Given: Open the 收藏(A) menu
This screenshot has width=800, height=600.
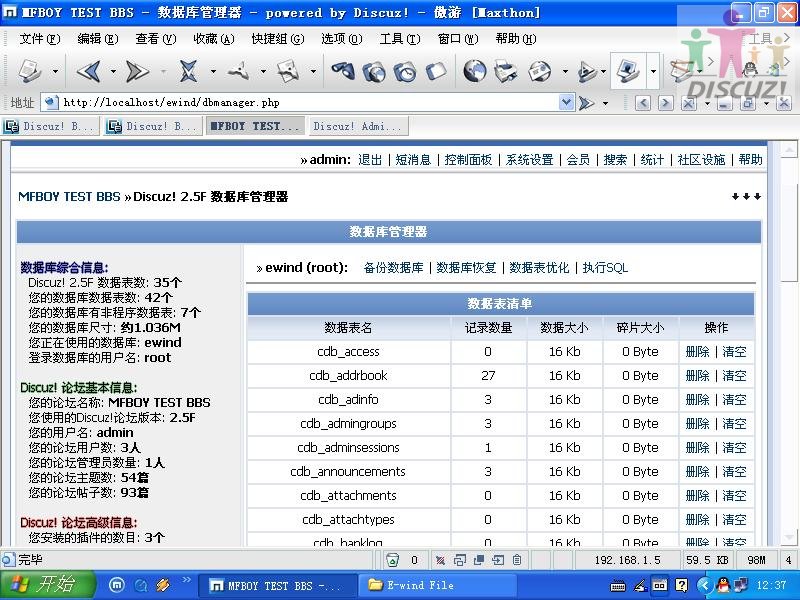Looking at the screenshot, I should pos(214,39).
